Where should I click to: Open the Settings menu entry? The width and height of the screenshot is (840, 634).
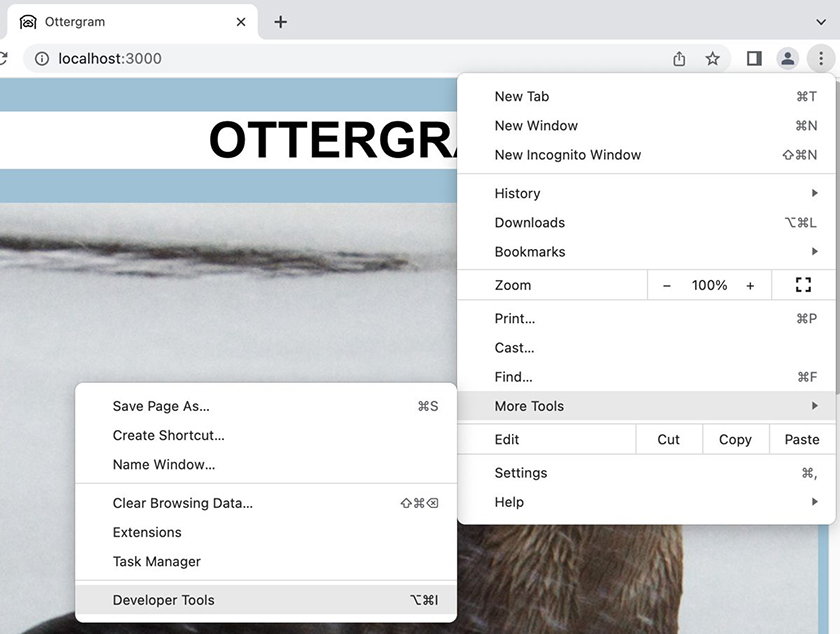pyautogui.click(x=523, y=472)
